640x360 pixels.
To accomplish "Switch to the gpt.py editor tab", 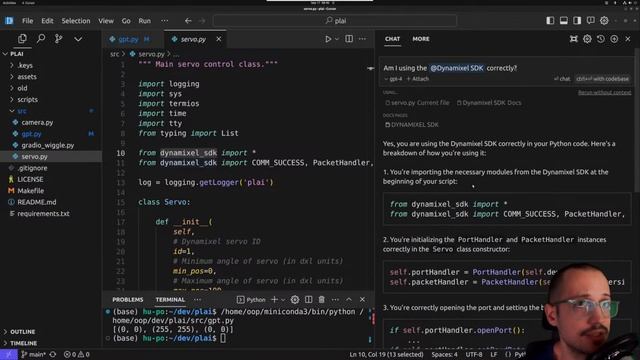I will click(x=129, y=39).
